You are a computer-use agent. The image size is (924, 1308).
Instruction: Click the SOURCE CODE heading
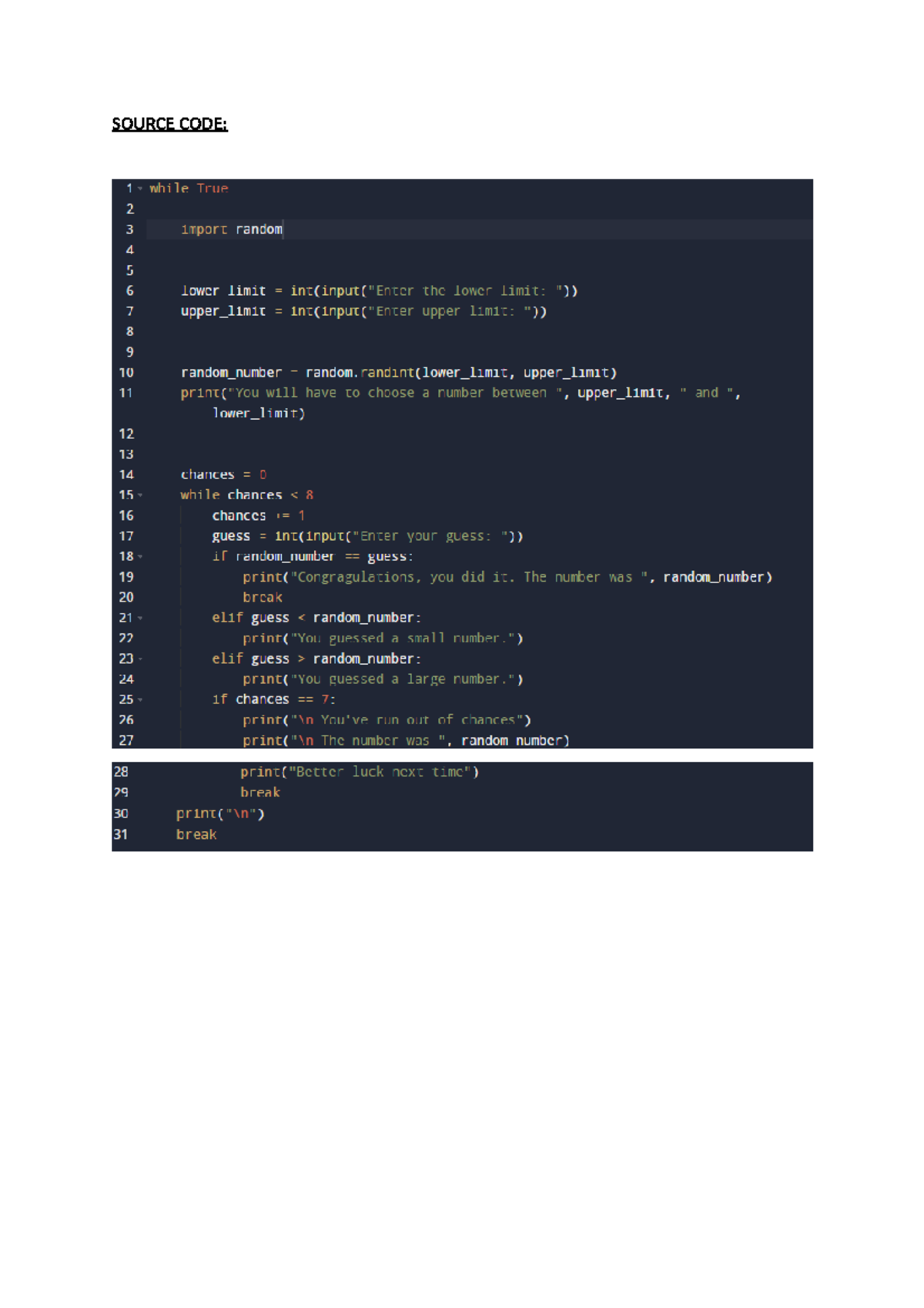point(169,124)
